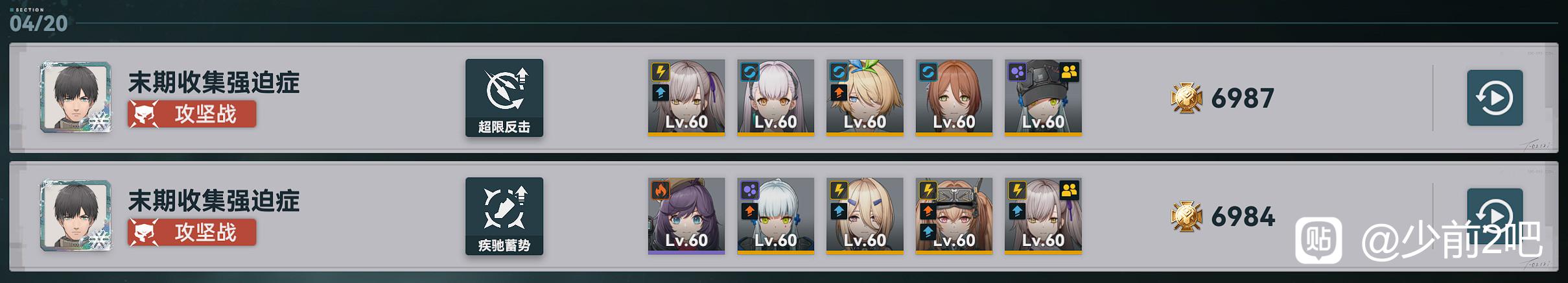Image resolution: width=1568 pixels, height=283 pixels.
Task: Select the first-row gray-haired character with lightning icon
Action: [686, 97]
